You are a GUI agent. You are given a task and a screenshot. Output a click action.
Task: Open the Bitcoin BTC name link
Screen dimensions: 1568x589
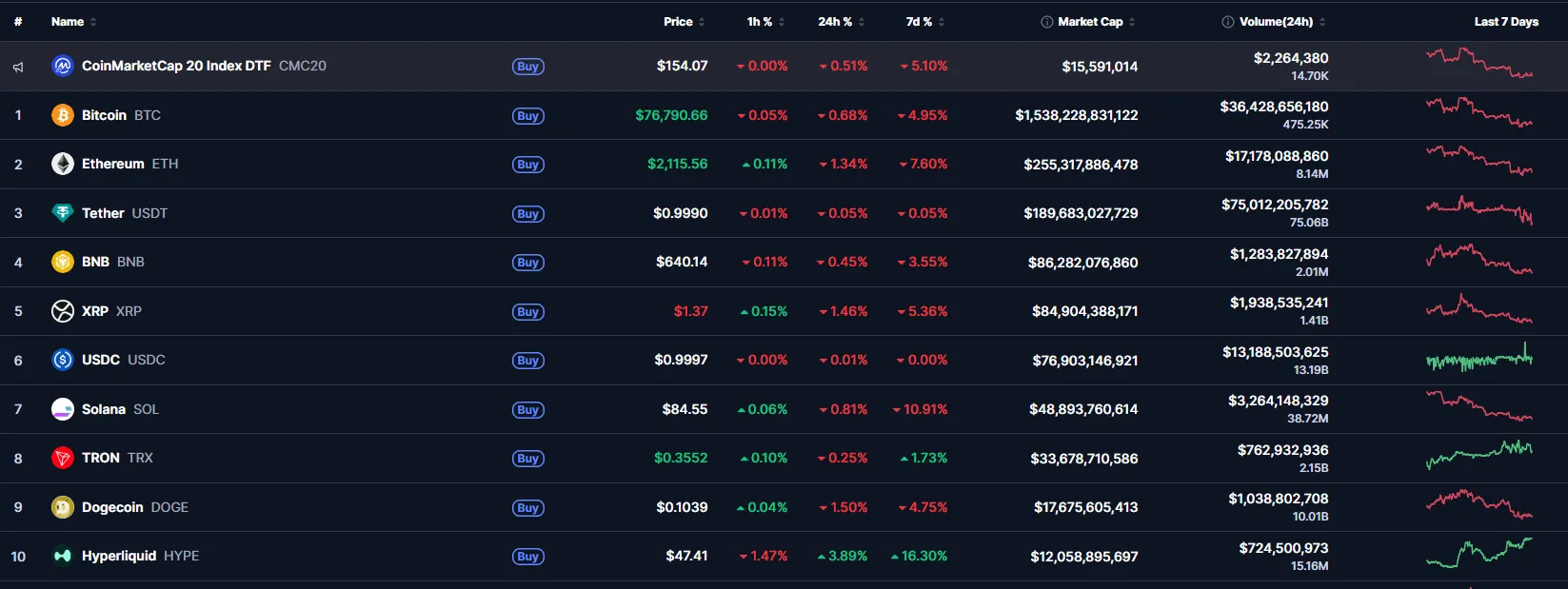(x=121, y=115)
